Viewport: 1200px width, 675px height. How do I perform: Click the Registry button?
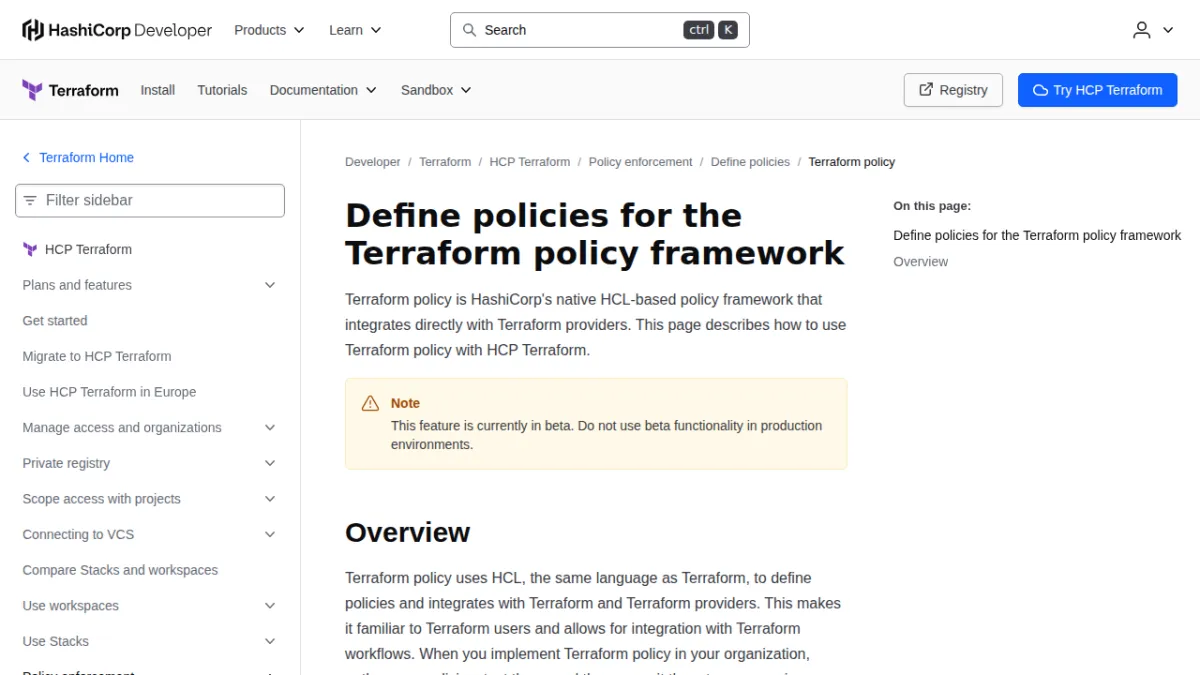[x=953, y=90]
